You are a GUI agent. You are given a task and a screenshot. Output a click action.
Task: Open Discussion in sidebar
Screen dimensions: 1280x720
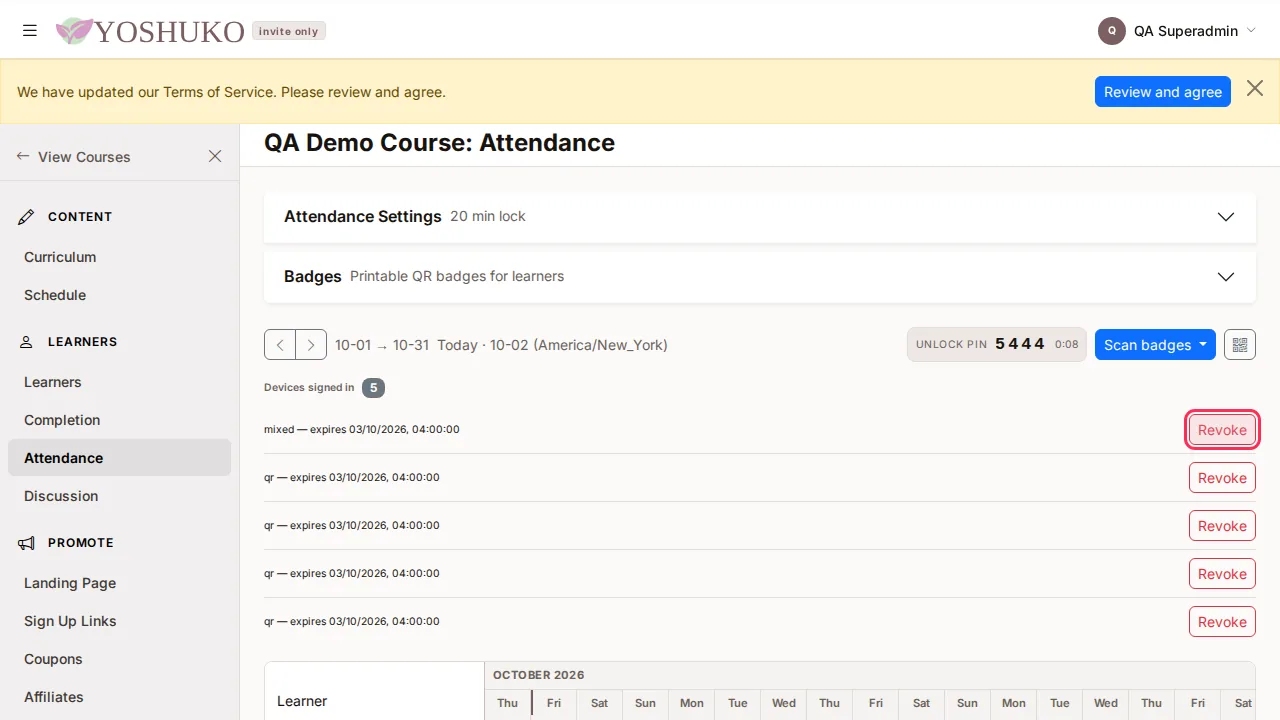coord(61,496)
